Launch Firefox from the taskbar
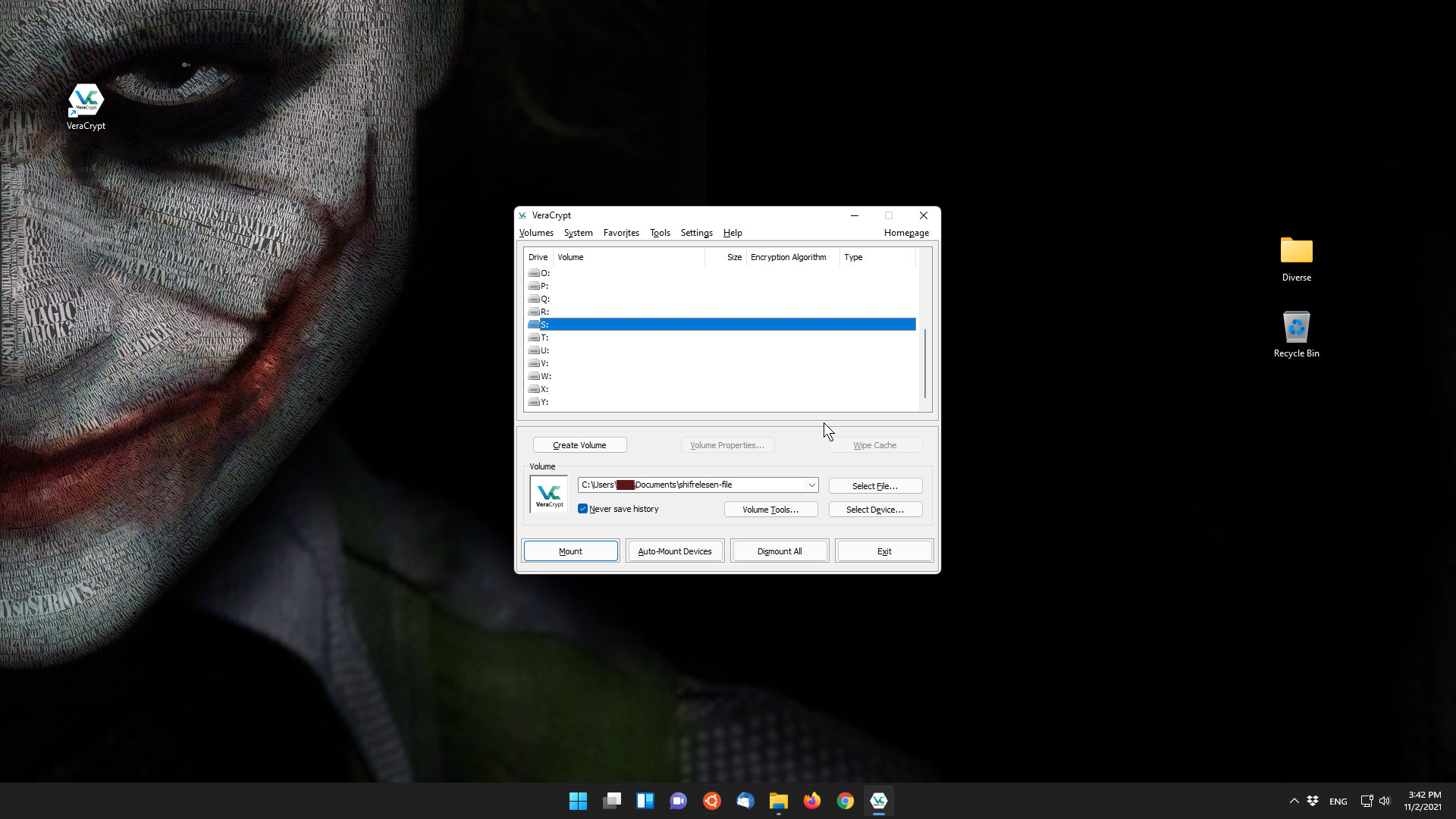Screen dimensions: 1456x819 click(811, 801)
